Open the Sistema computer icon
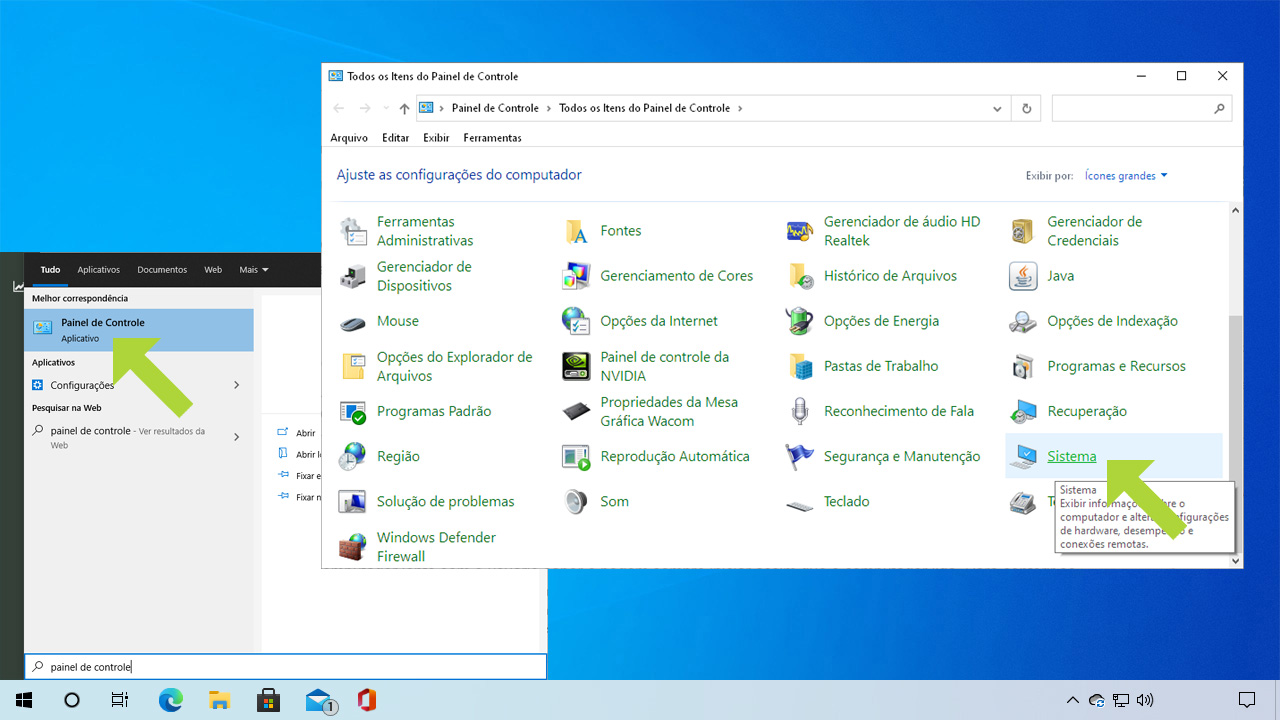The height and width of the screenshot is (720, 1280). (x=1023, y=456)
